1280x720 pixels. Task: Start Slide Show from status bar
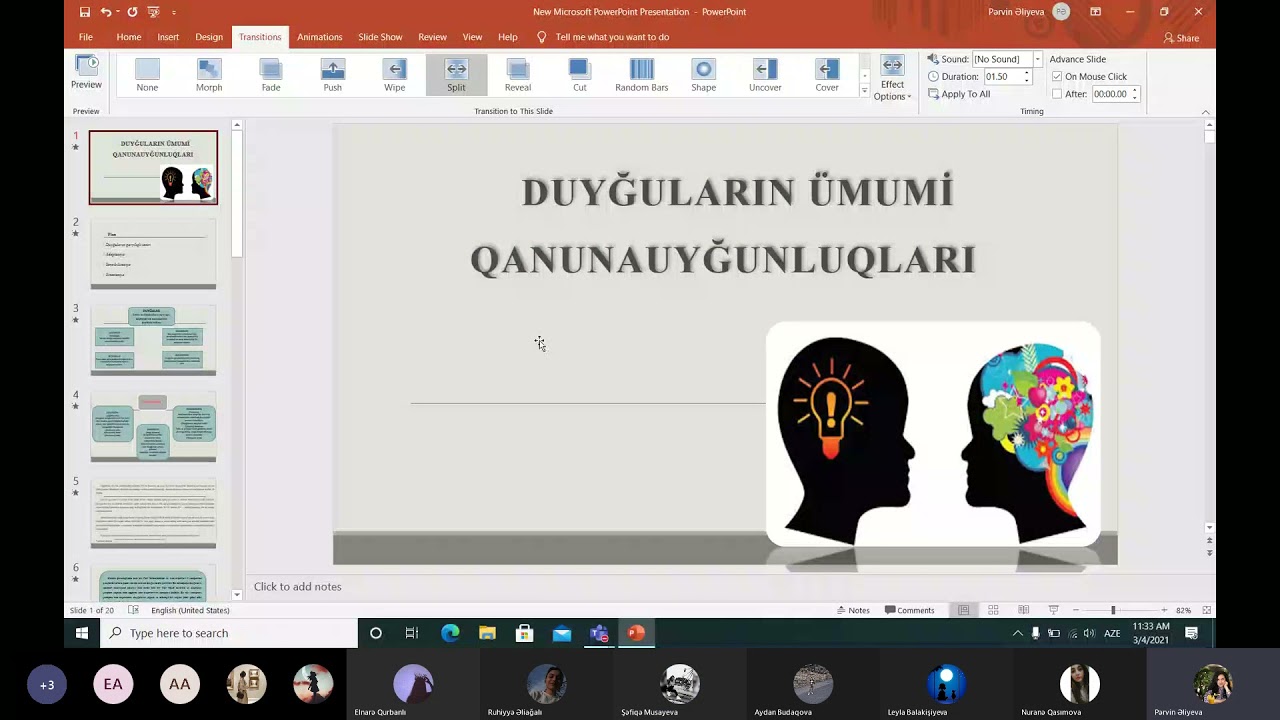click(1053, 610)
